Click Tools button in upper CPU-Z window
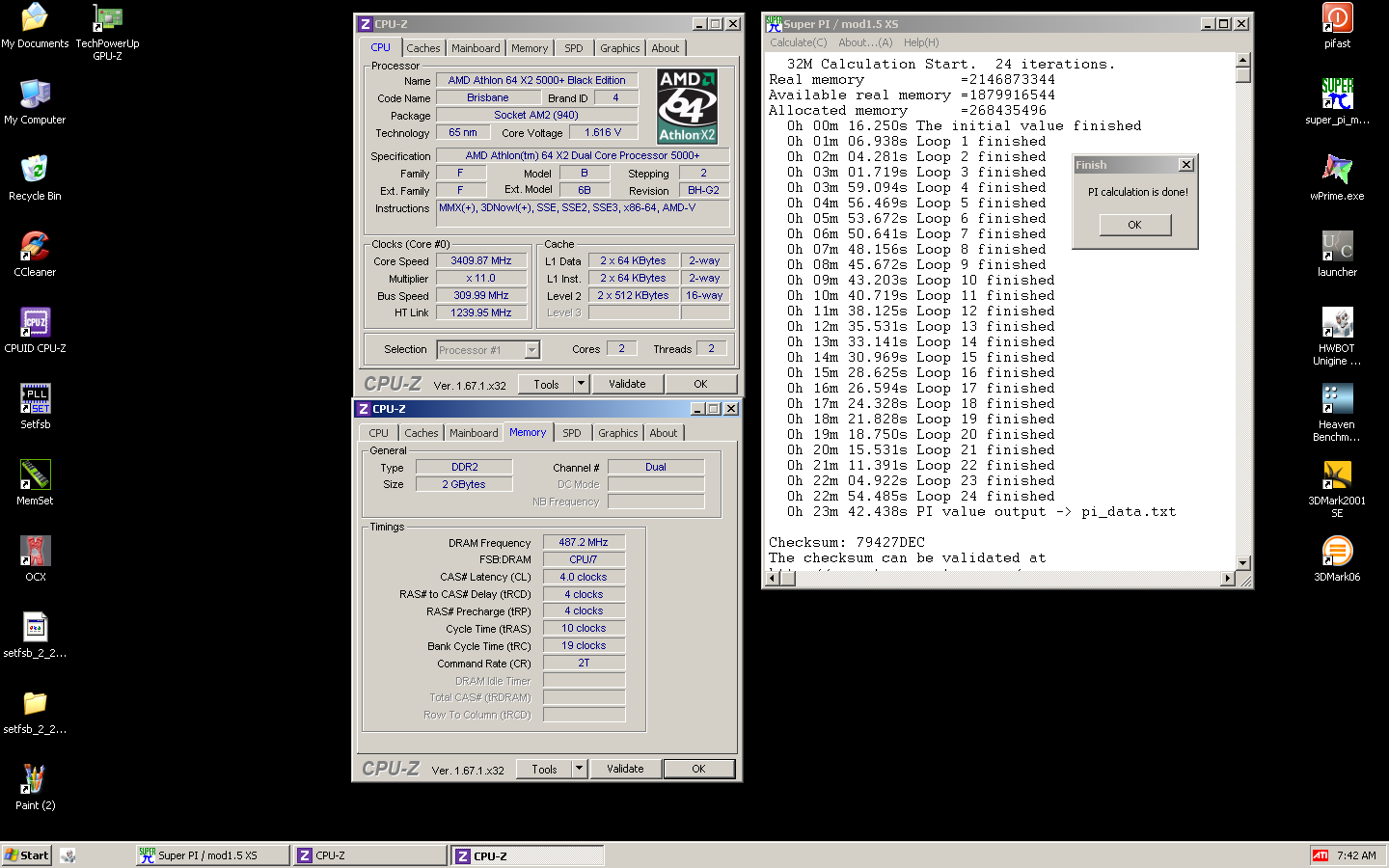Image resolution: width=1389 pixels, height=868 pixels. 546,384
